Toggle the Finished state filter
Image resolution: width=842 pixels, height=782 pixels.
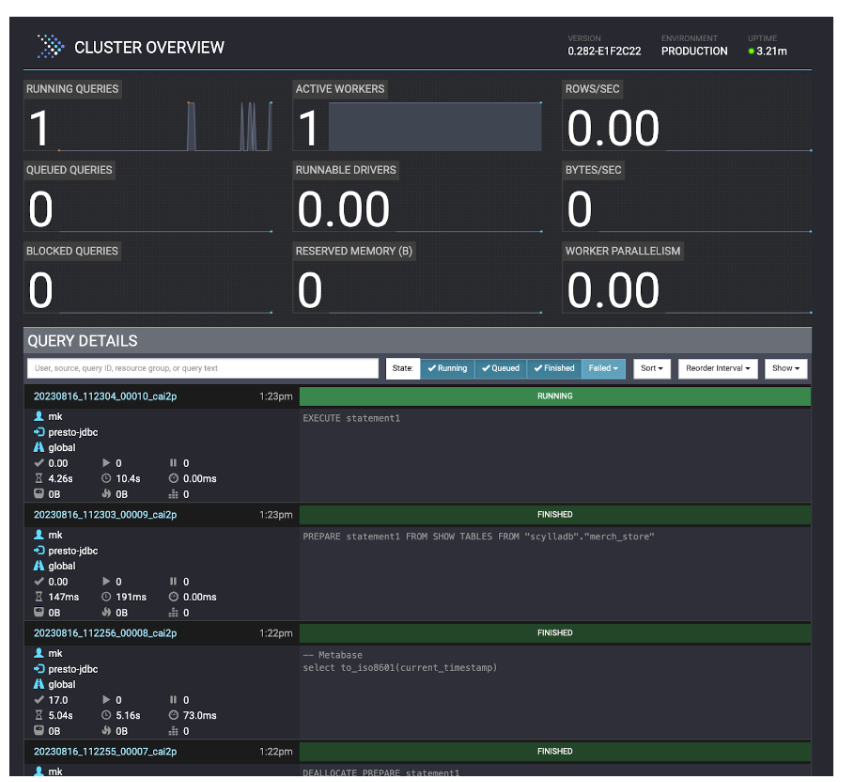click(x=554, y=368)
